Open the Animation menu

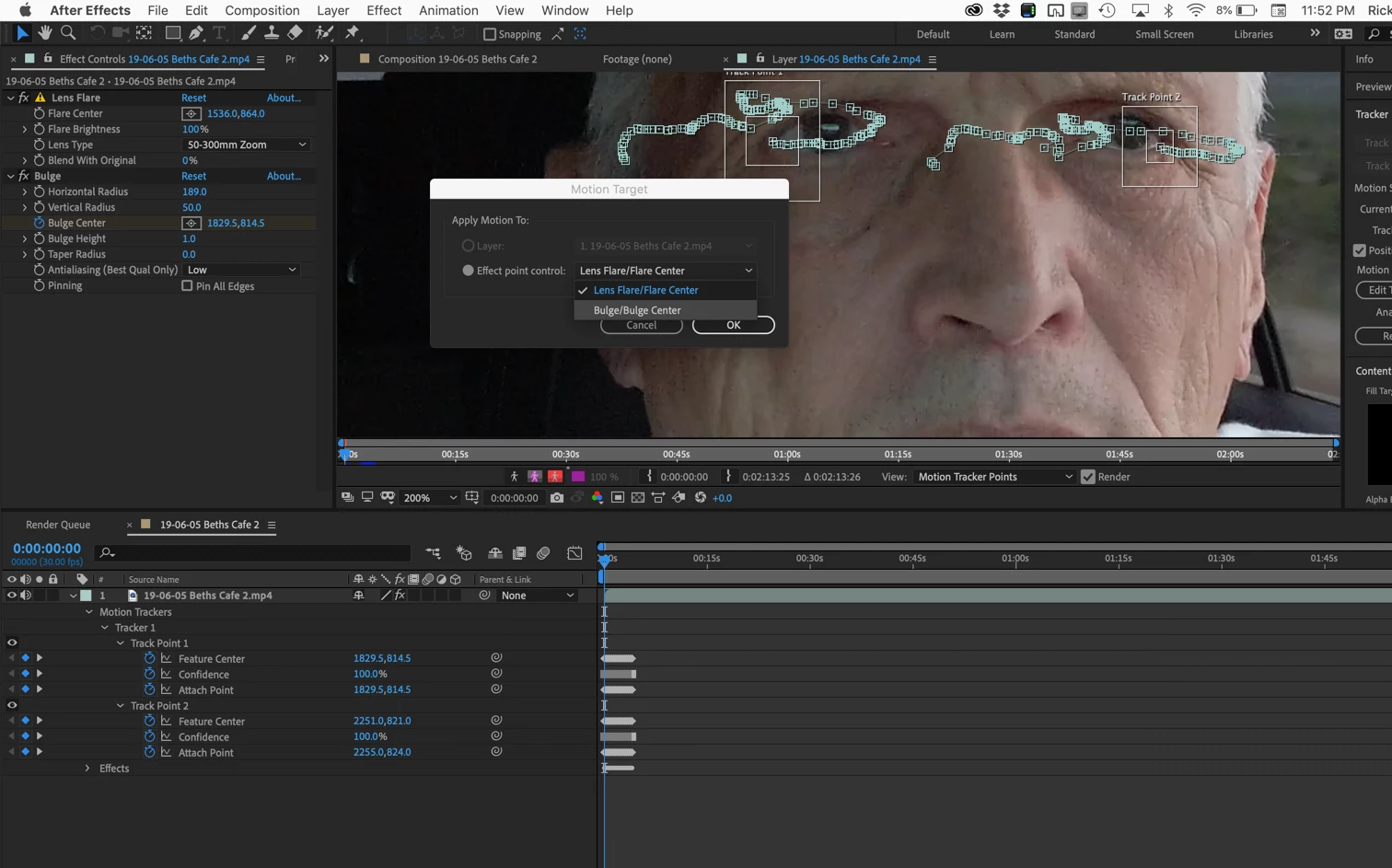click(x=448, y=10)
